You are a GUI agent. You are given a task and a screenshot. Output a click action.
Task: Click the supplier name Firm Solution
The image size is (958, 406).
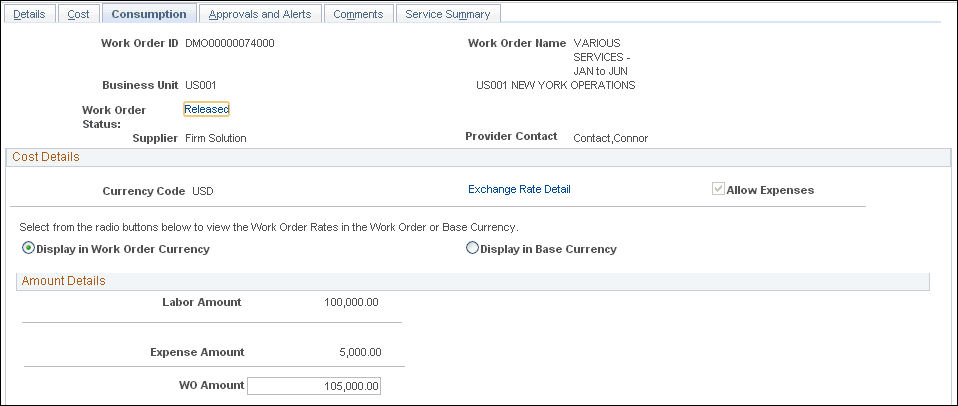pos(216,139)
